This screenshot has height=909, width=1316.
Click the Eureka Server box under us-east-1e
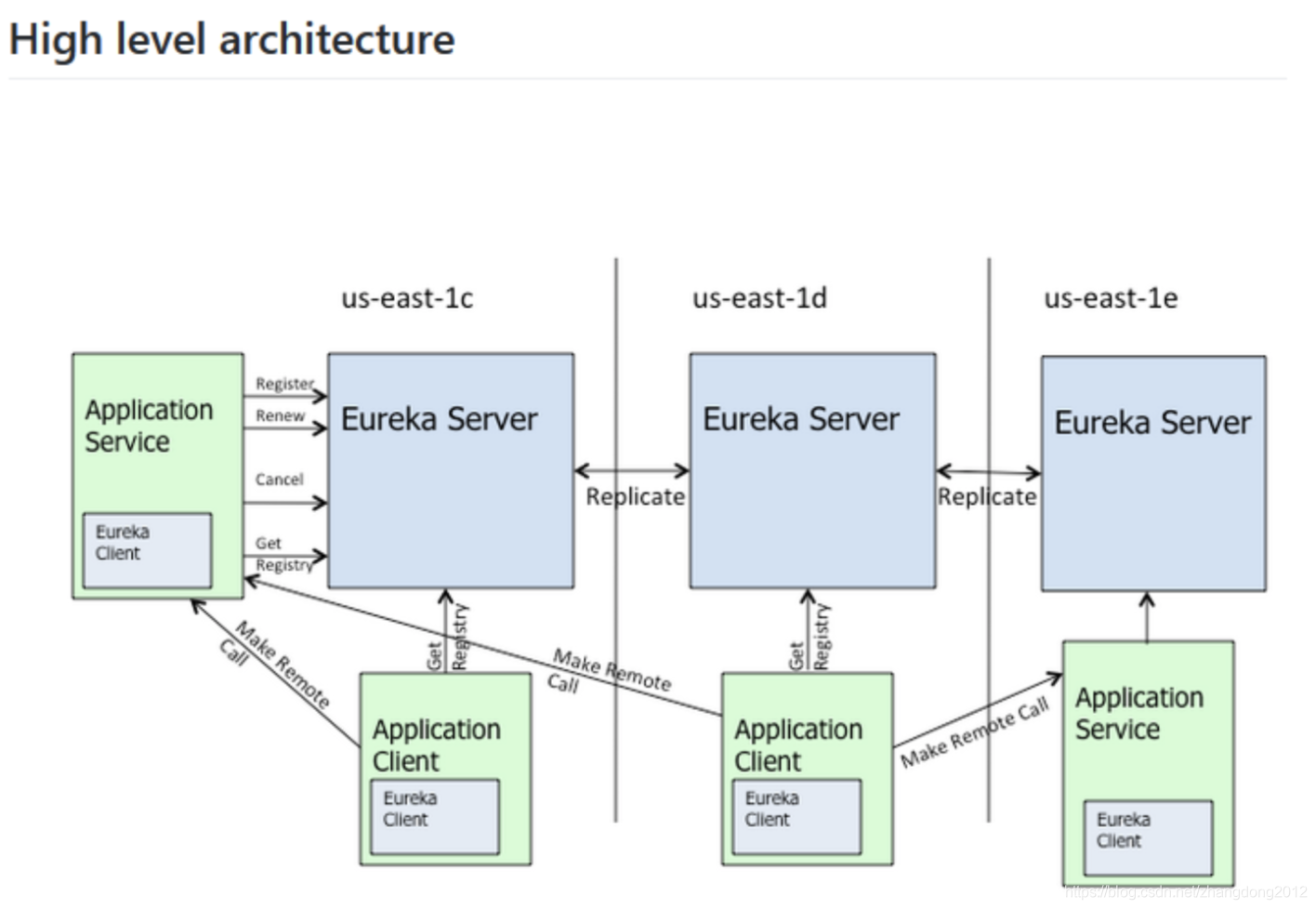[x=1153, y=473]
